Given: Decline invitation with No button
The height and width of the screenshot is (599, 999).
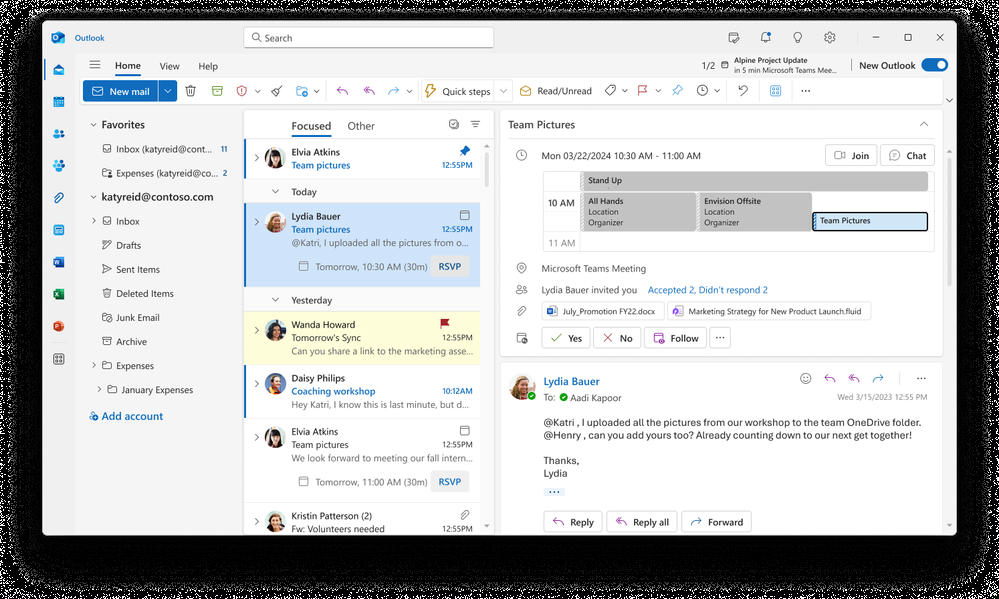Looking at the screenshot, I should point(617,338).
